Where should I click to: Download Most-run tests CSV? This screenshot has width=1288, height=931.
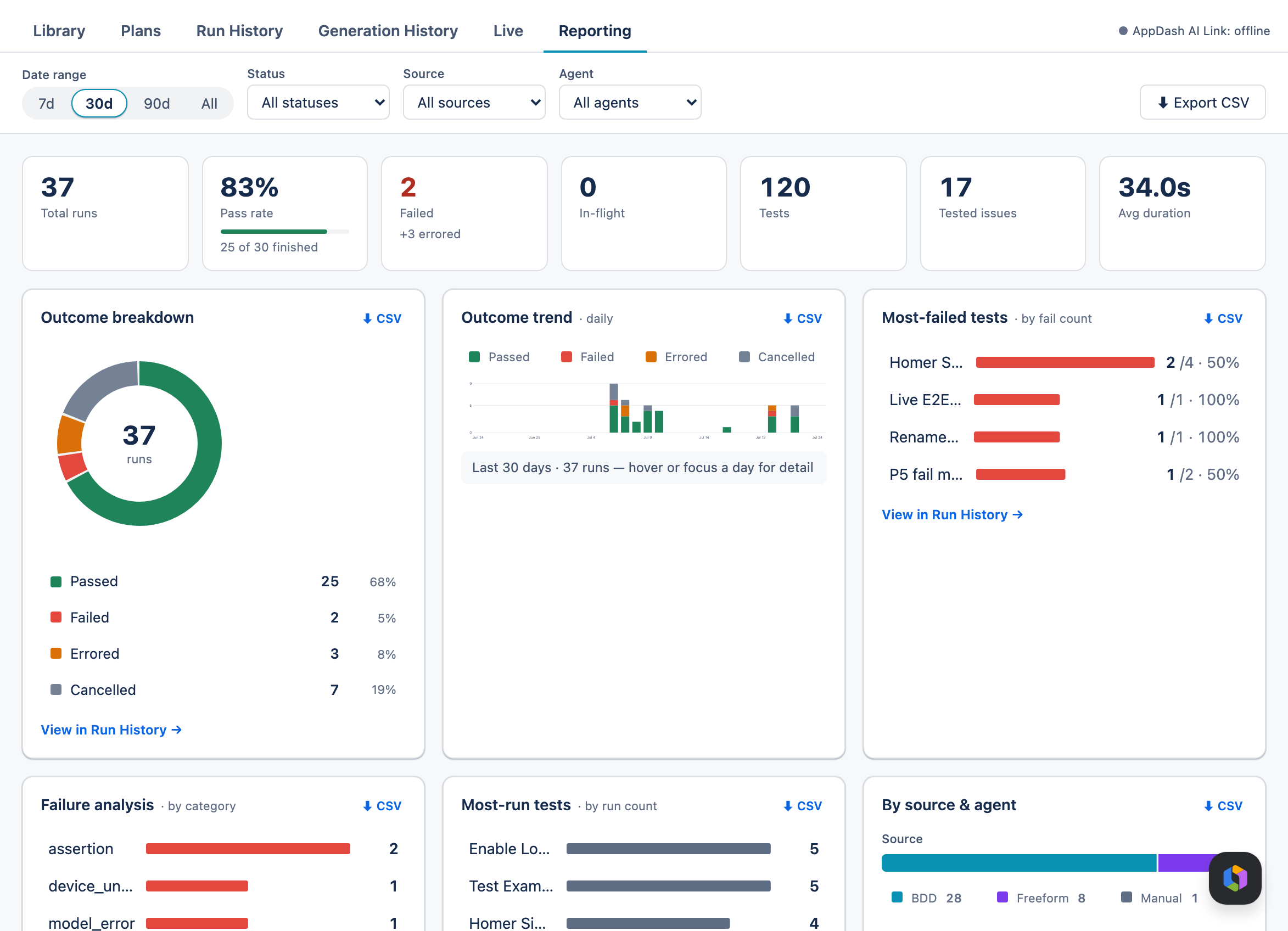803,805
